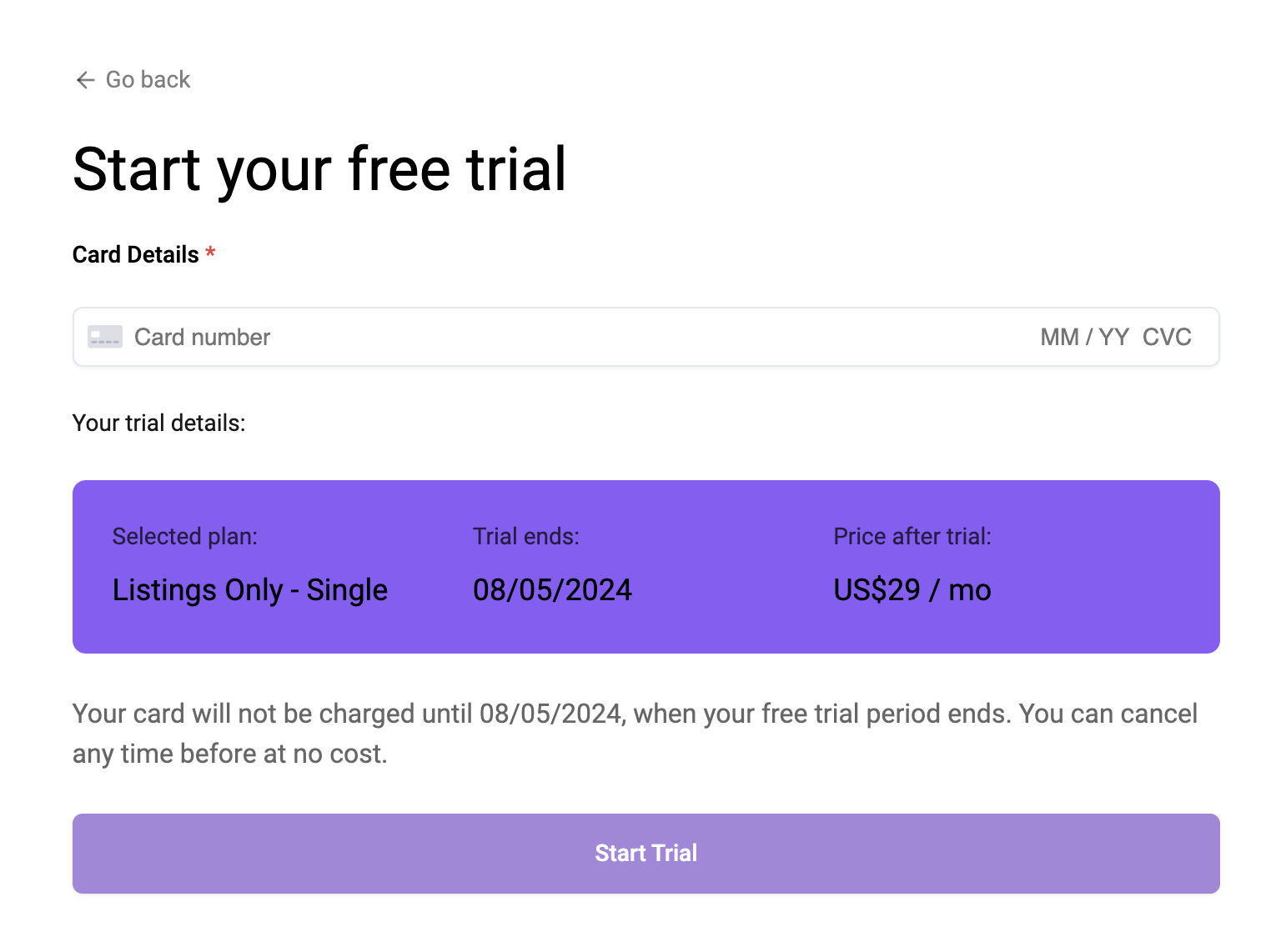Click the 'Go back' link text
This screenshot has width=1281, height=952.
[148, 80]
